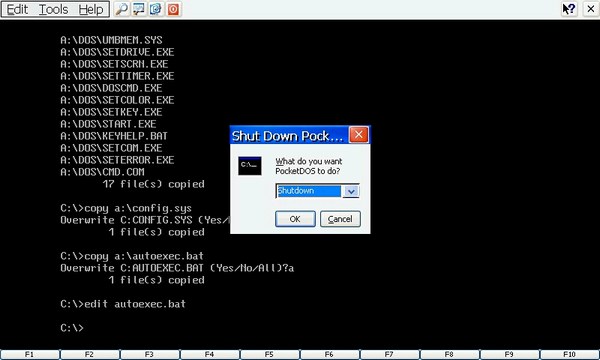Click the 'edit autoexec.bat' command line
This screenshot has height=360, width=600.
coord(123,304)
